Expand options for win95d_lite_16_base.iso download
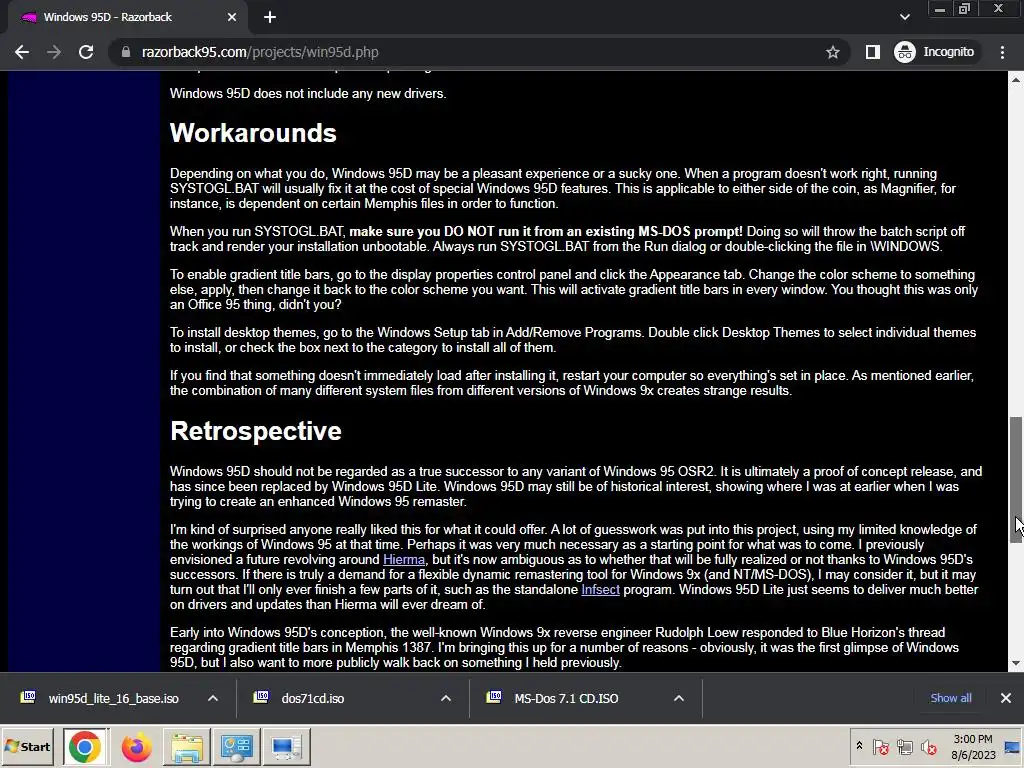This screenshot has height=768, width=1024. 213,698
